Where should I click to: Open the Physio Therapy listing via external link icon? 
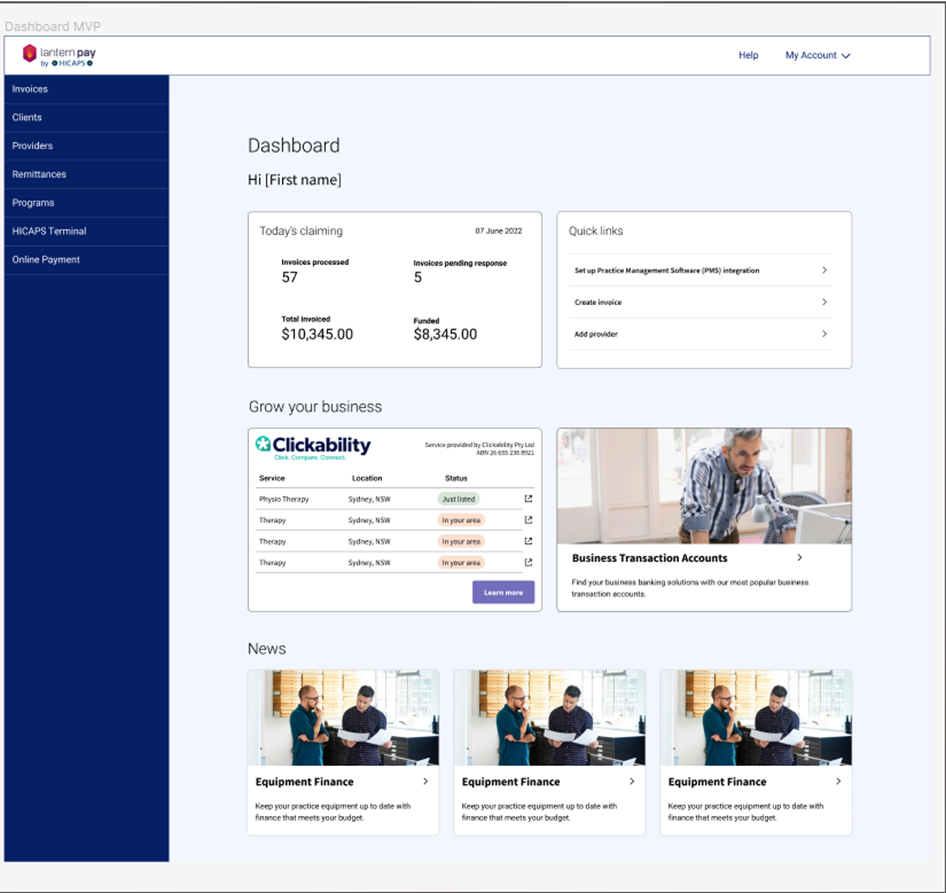click(527, 499)
